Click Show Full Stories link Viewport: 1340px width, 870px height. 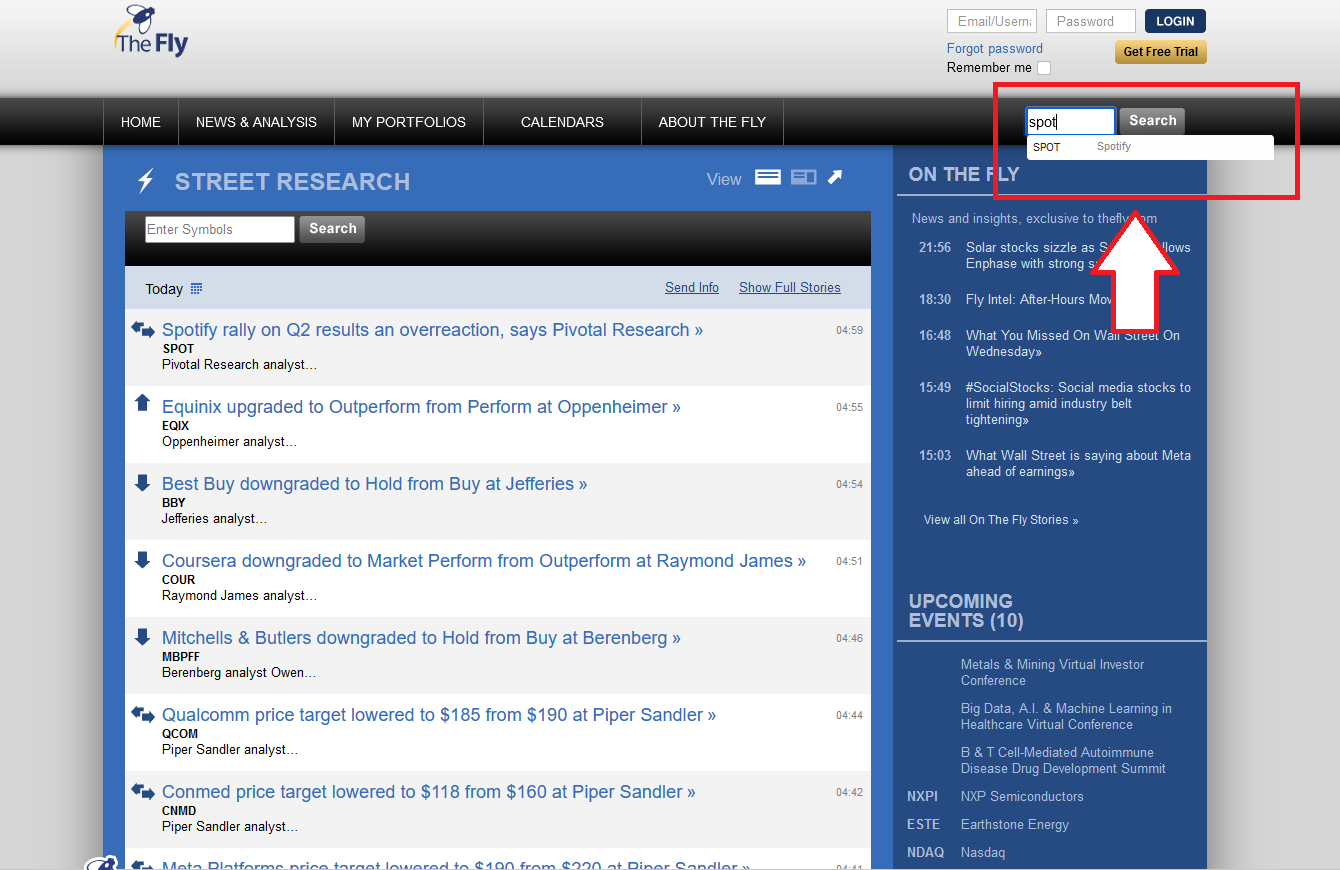click(x=790, y=287)
